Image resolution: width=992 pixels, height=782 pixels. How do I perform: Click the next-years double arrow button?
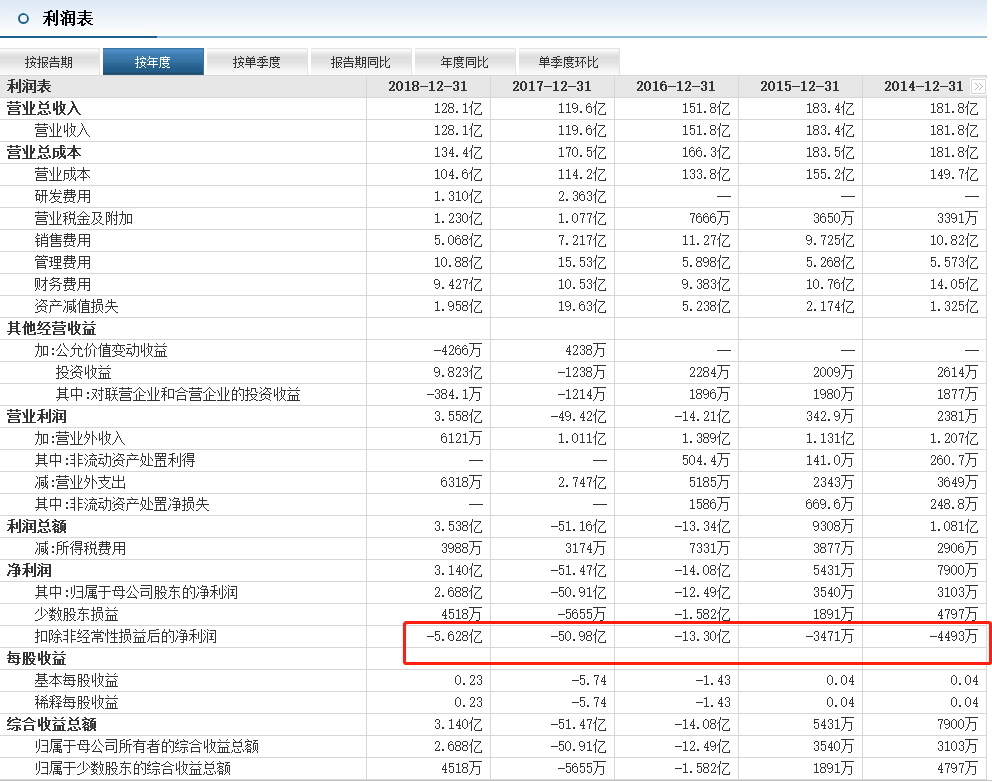click(x=977, y=87)
